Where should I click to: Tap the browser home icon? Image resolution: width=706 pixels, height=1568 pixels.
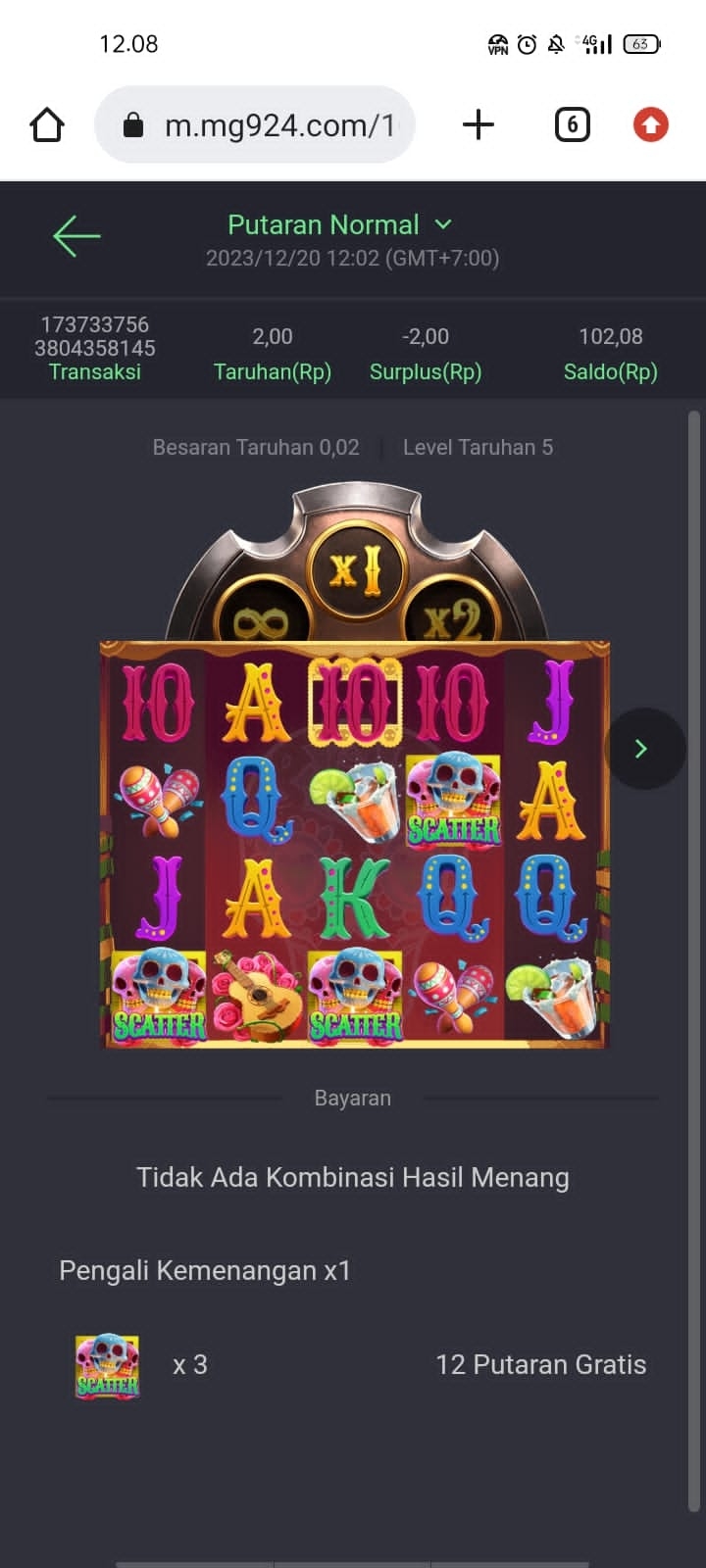pos(47,125)
